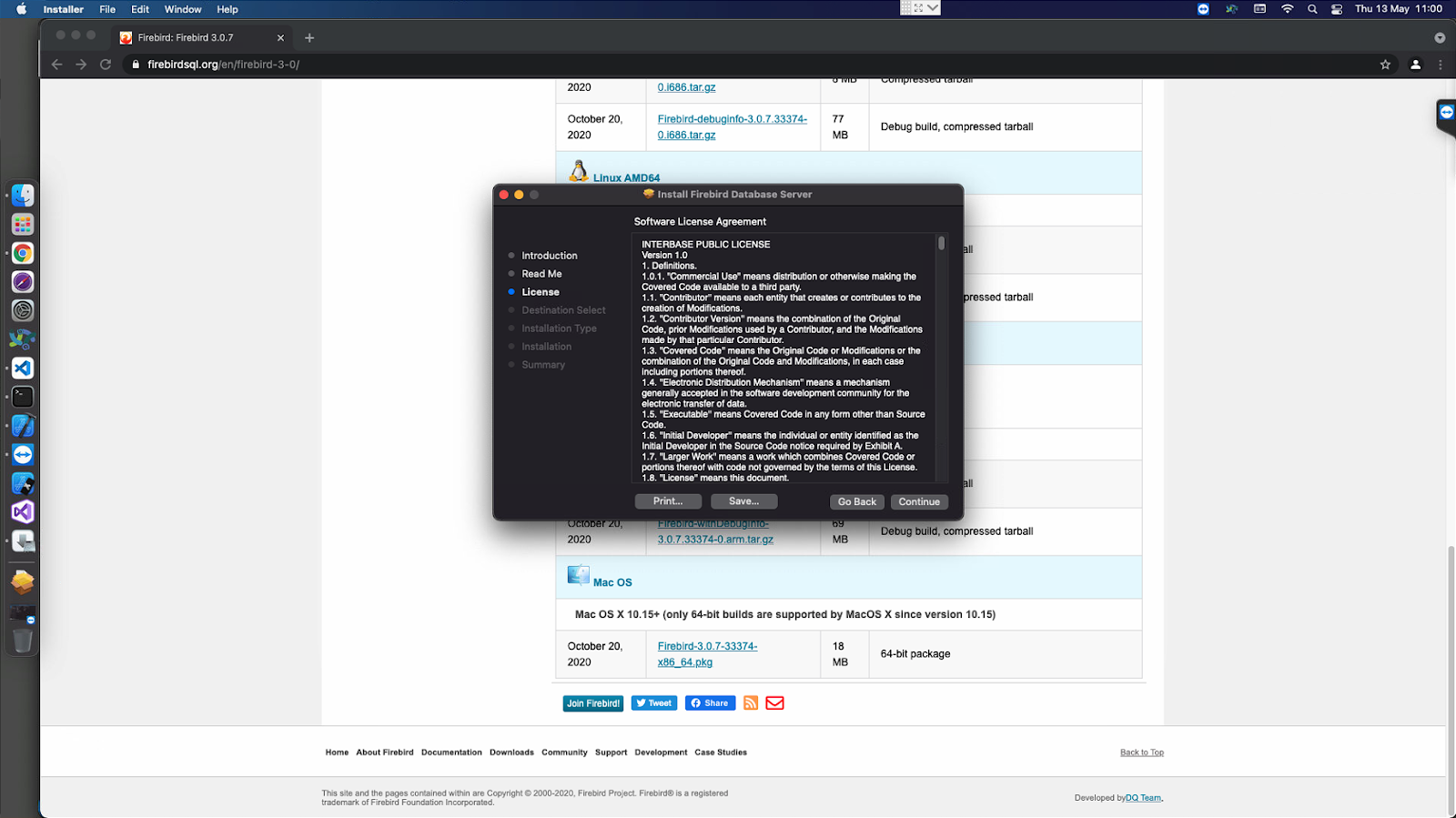
Task: Select the Read Me step in installer sidebar
Action: pos(541,274)
